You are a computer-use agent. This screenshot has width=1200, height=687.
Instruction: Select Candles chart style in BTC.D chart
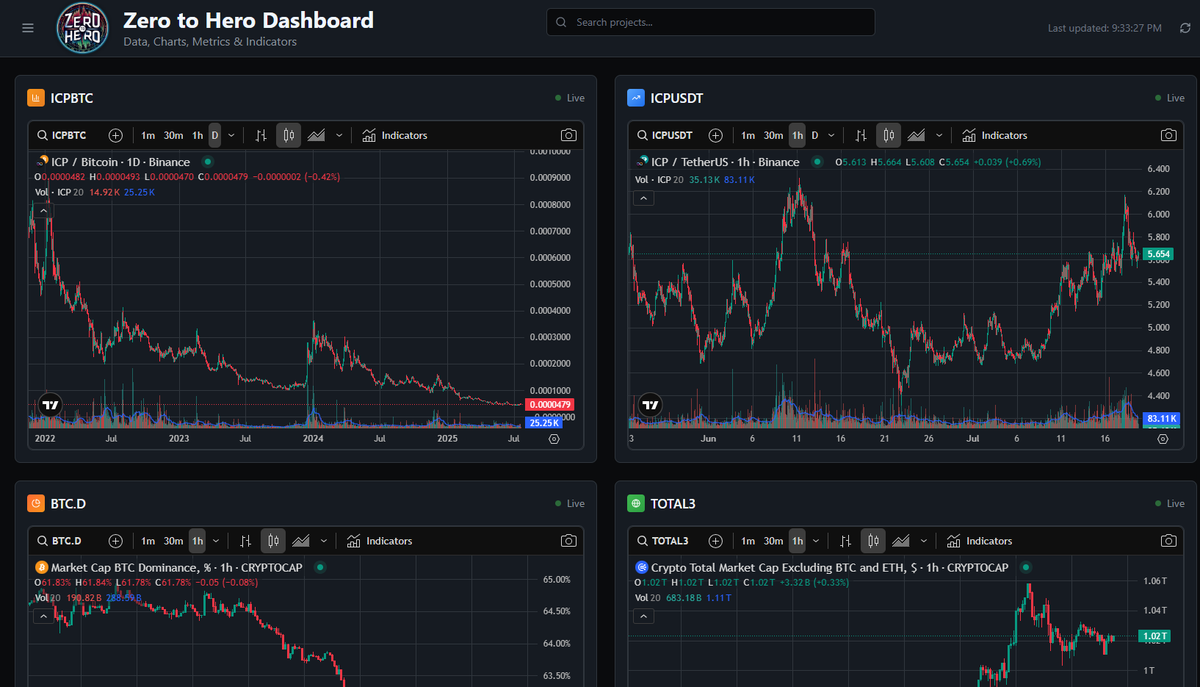273,541
